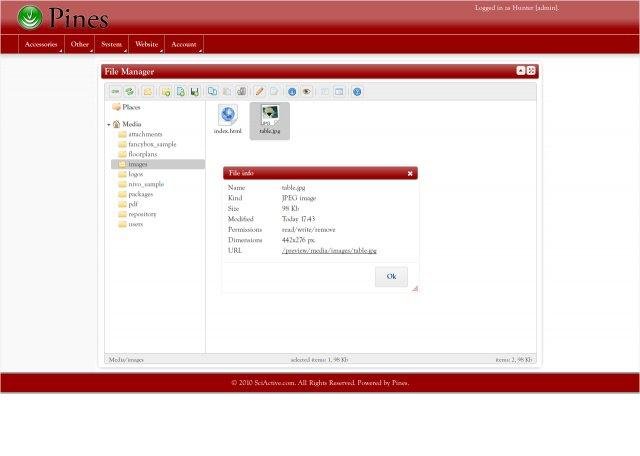Viewport: 640px width, 456px height.
Task: Switch to the list view toolbar button
Action: [x=339, y=91]
